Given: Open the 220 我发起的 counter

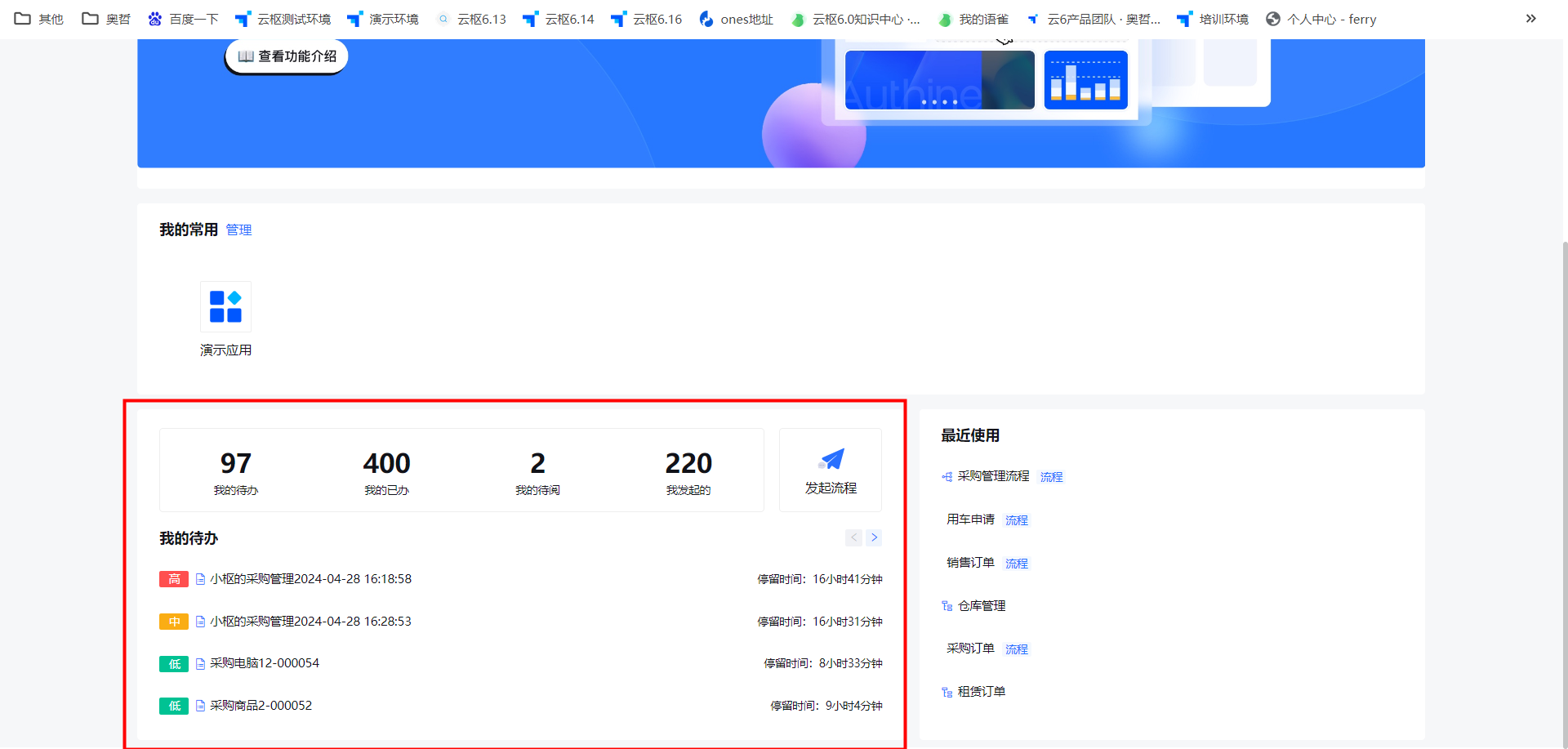Looking at the screenshot, I should [x=688, y=472].
